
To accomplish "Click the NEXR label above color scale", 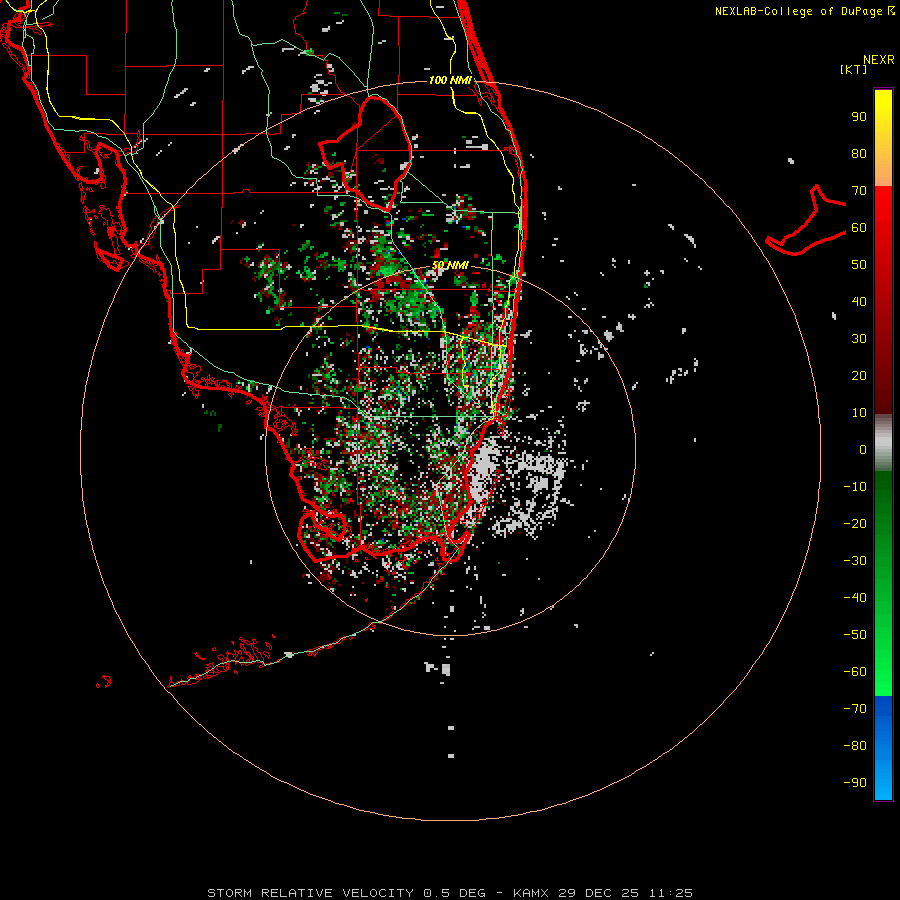I will tap(879, 60).
